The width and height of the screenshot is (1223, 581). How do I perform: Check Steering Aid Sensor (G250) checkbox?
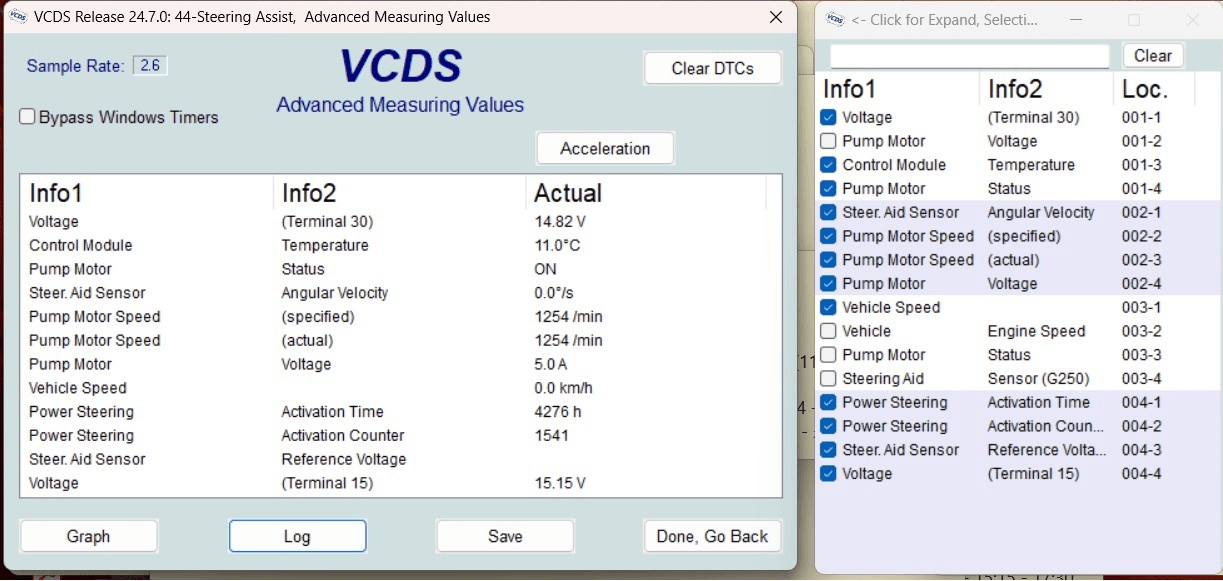point(828,378)
